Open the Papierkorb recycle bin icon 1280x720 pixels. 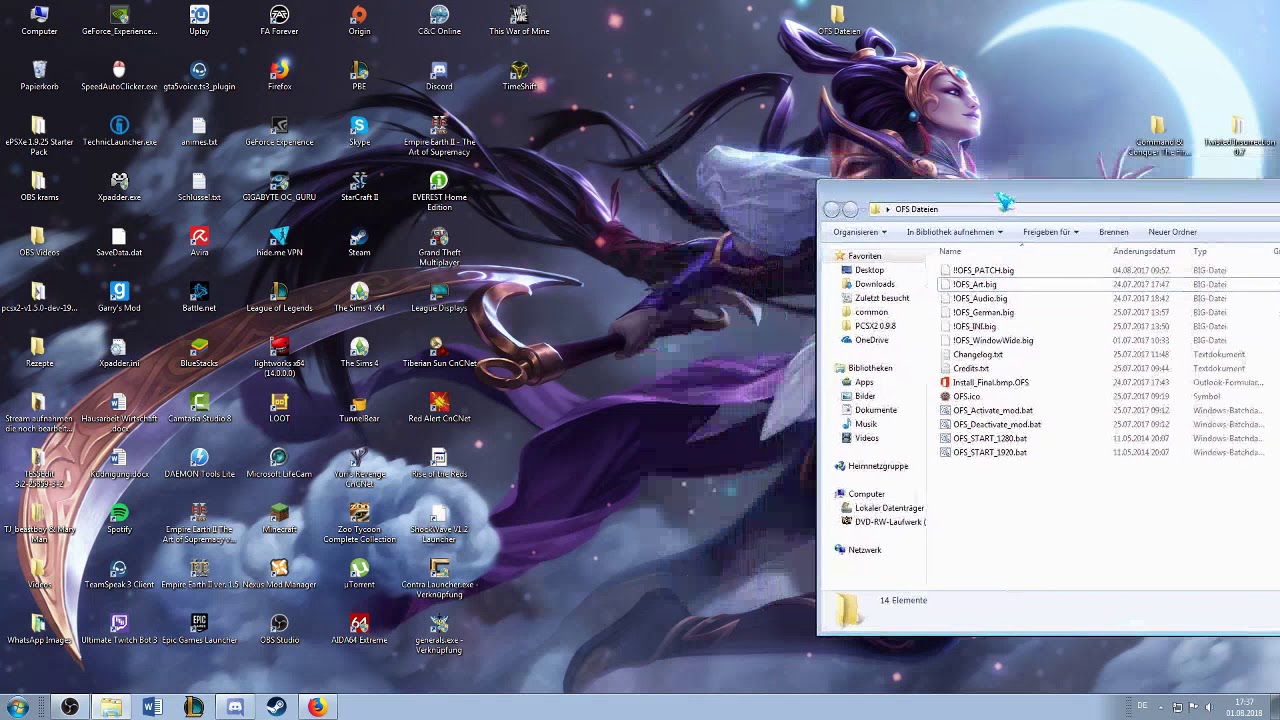[39, 75]
